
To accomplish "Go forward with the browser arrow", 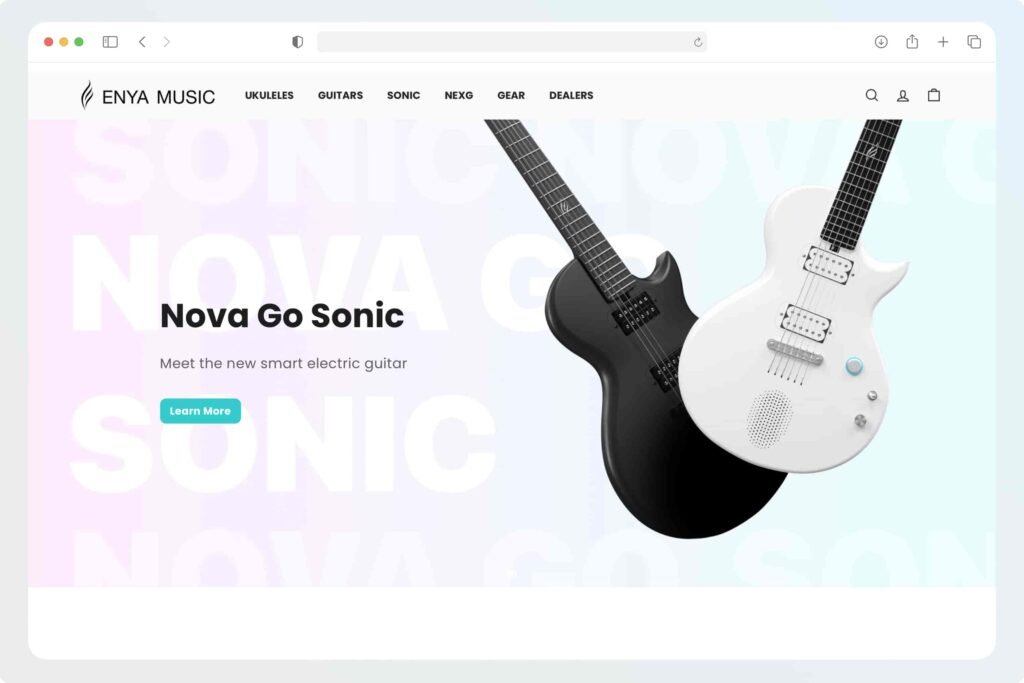I will (x=167, y=42).
